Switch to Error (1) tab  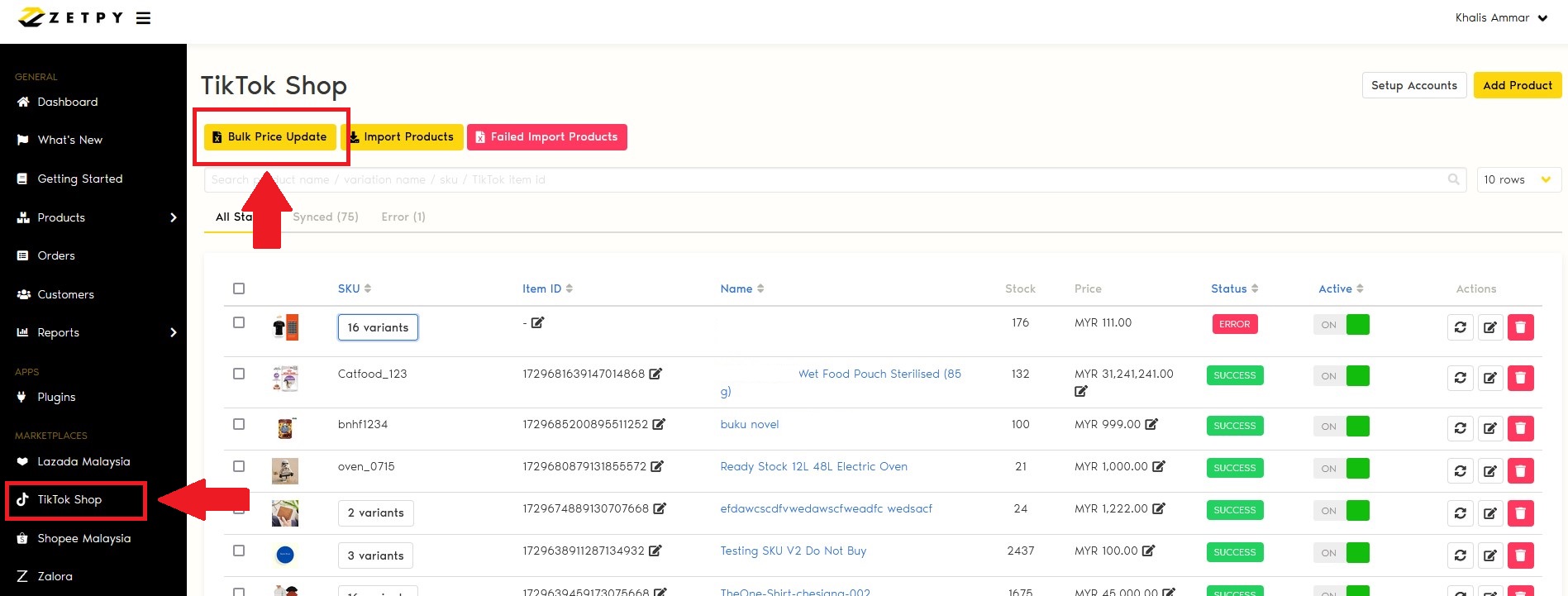(403, 217)
